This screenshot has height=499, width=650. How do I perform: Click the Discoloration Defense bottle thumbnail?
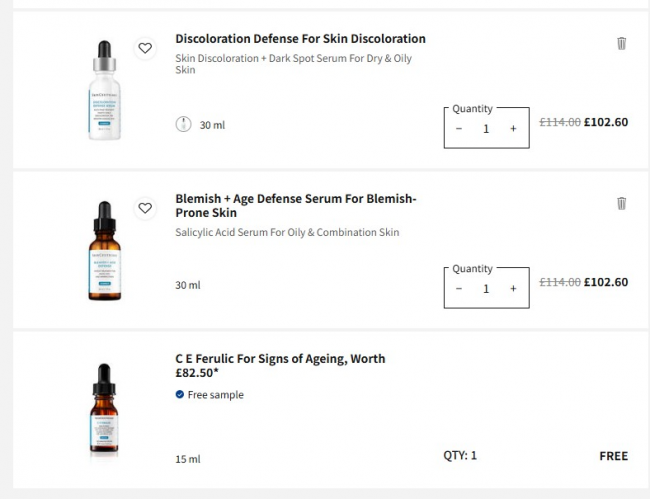104,90
